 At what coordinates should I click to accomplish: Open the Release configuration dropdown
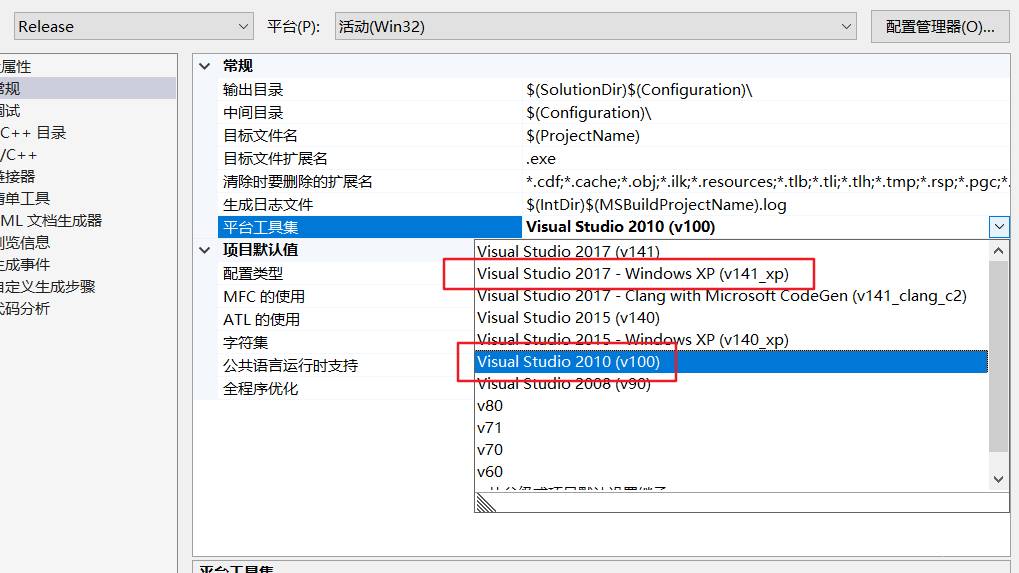click(x=133, y=27)
